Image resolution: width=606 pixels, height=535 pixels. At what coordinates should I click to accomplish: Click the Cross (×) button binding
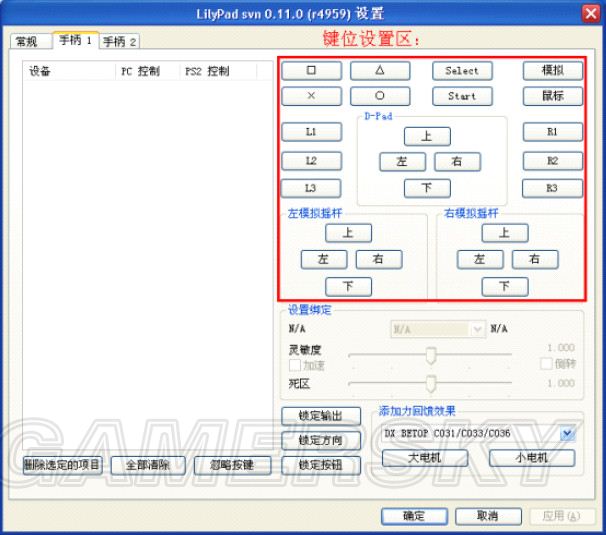tap(312, 96)
